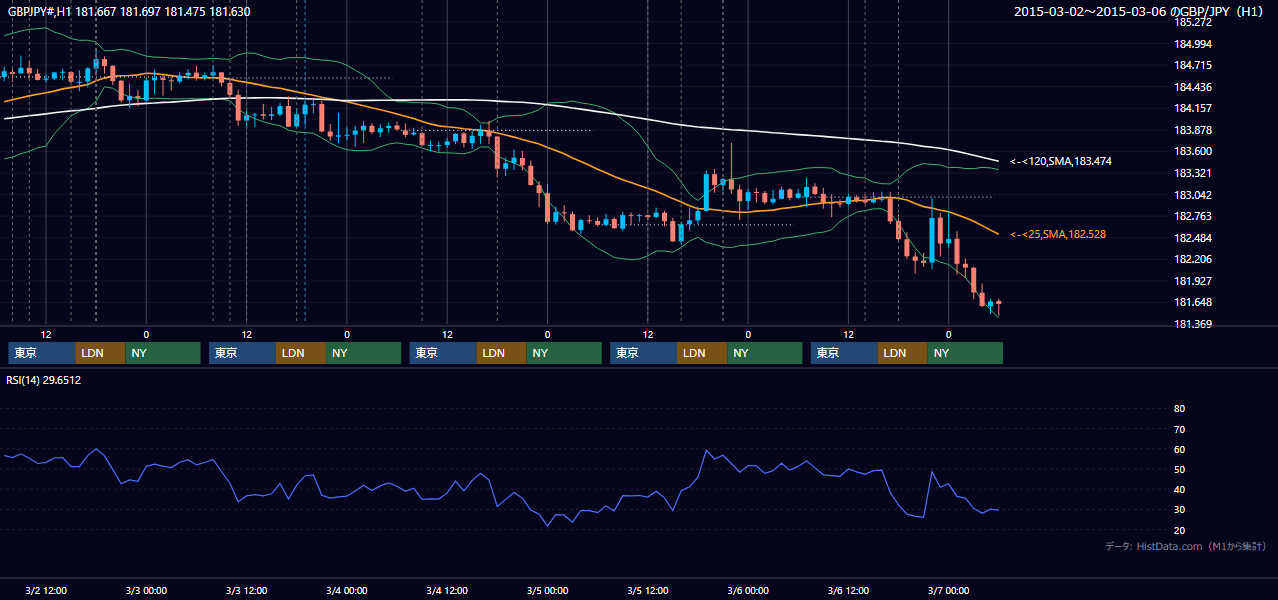Click the 3/4 12:00 date axis label
Screen dimensions: 1278x600
click(447, 590)
